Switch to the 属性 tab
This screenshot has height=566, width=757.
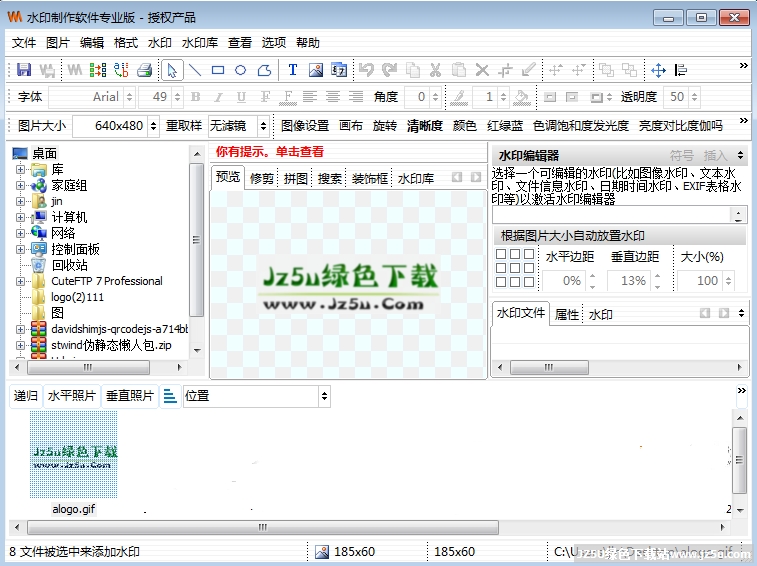tap(566, 315)
